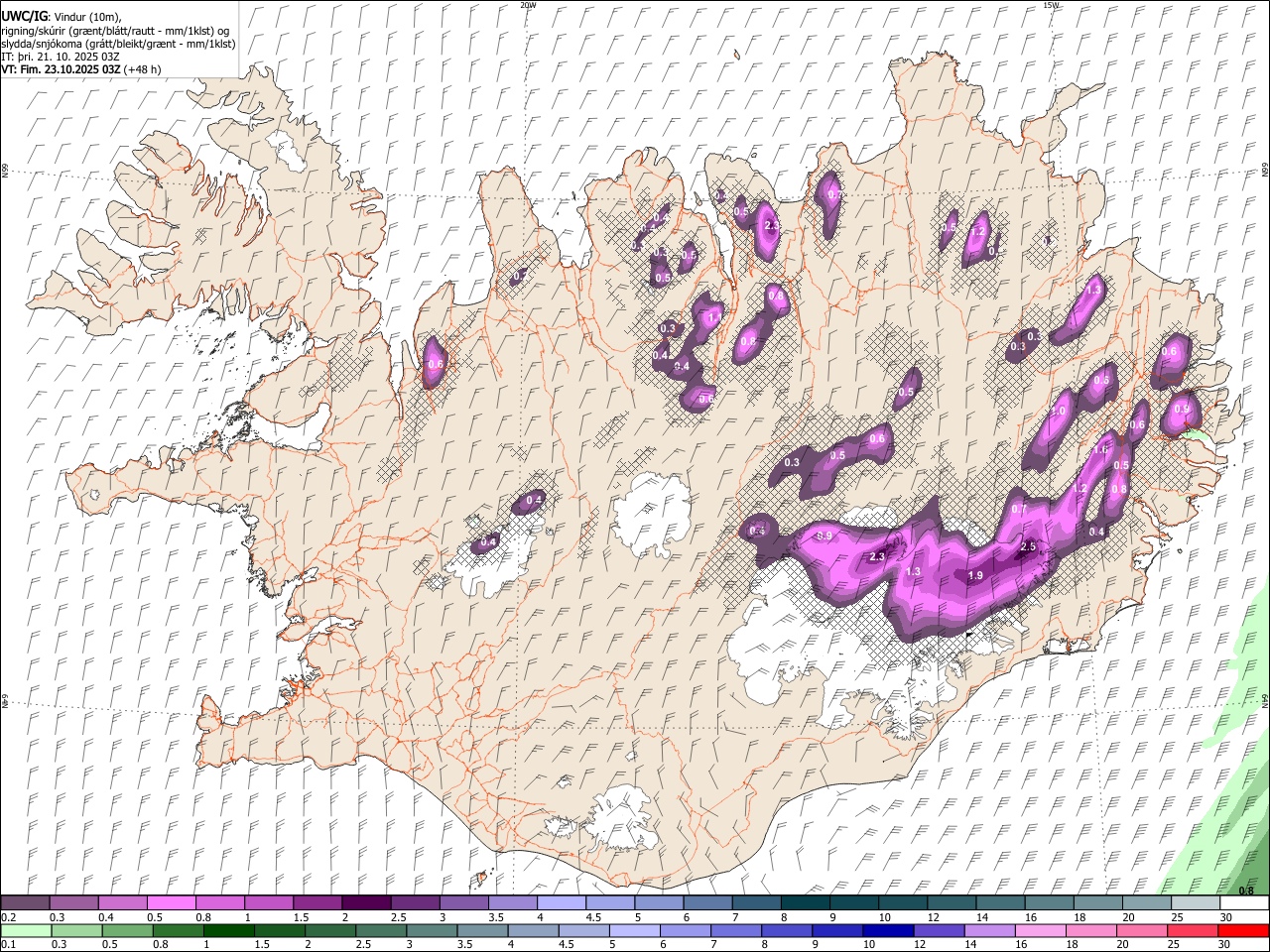The width and height of the screenshot is (1270, 952).
Task: Click the '20W' longitude label at top
Action: pyautogui.click(x=528, y=5)
